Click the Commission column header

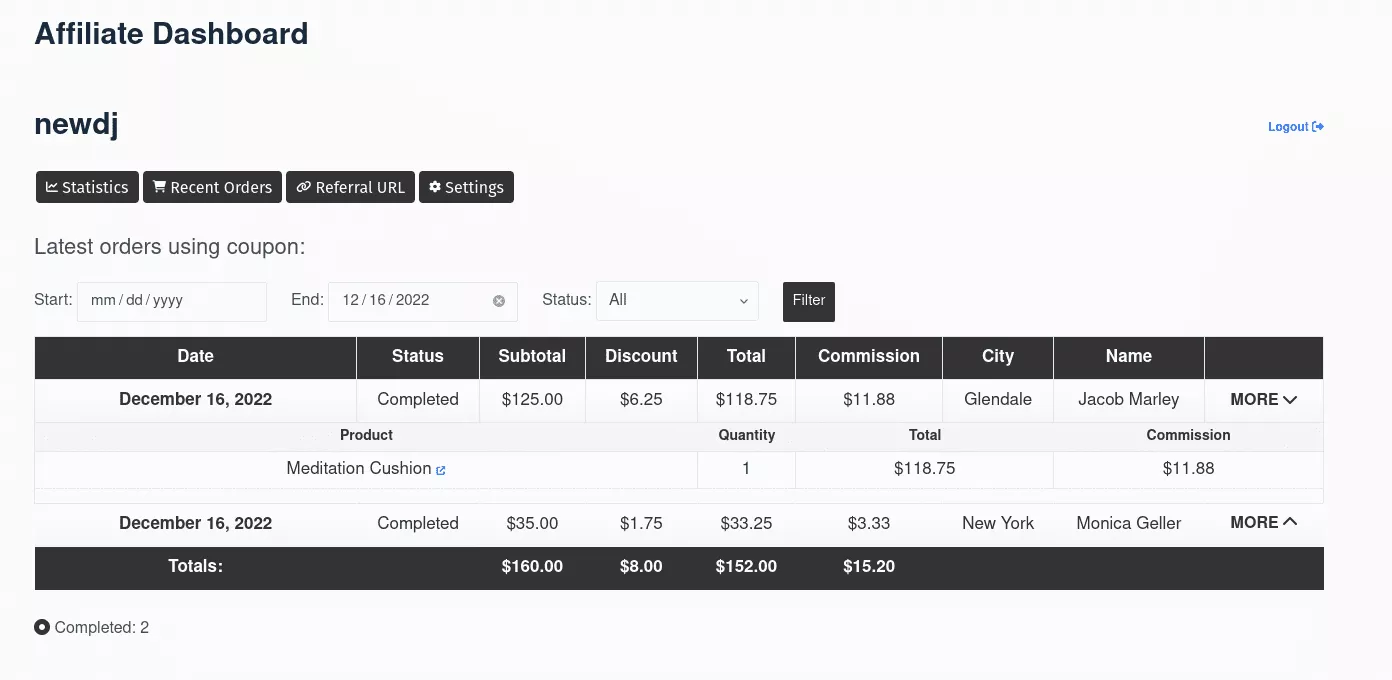(868, 356)
